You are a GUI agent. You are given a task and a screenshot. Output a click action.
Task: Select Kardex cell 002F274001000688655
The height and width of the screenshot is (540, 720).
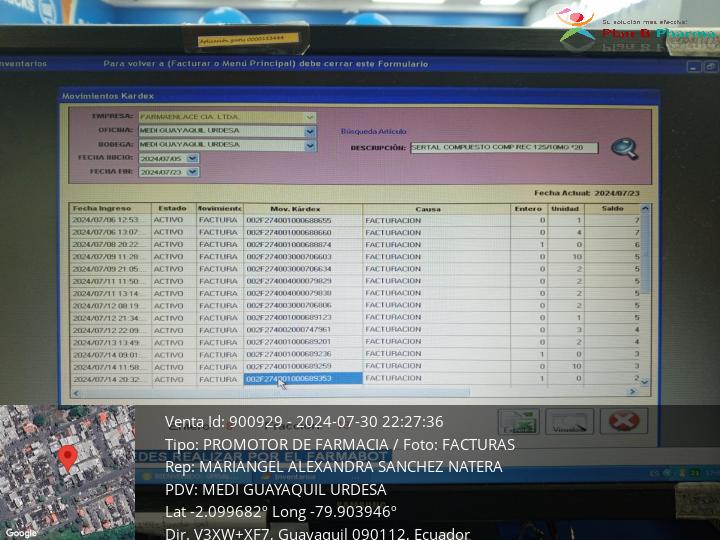tap(303, 220)
